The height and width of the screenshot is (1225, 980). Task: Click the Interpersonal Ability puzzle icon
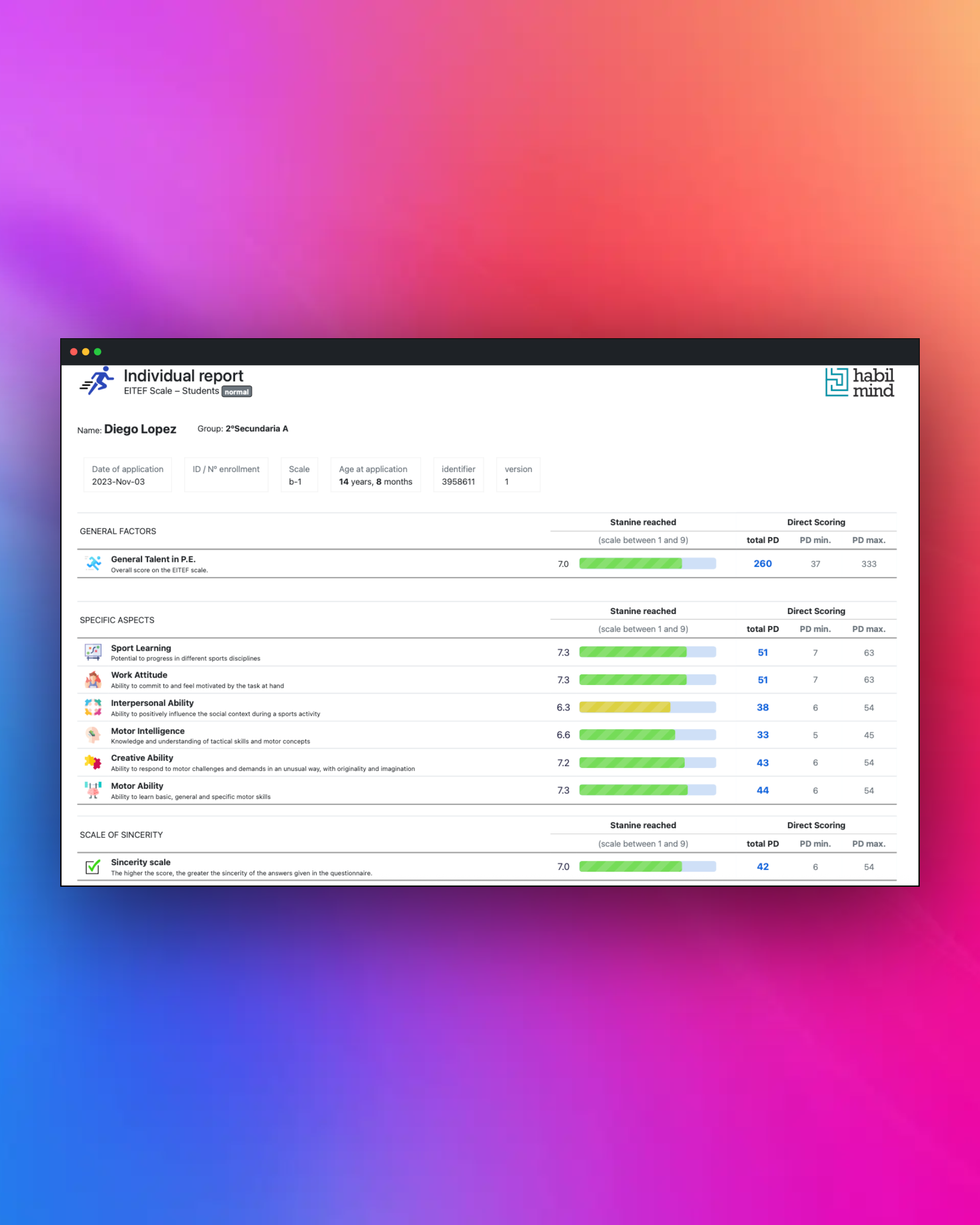tap(93, 707)
